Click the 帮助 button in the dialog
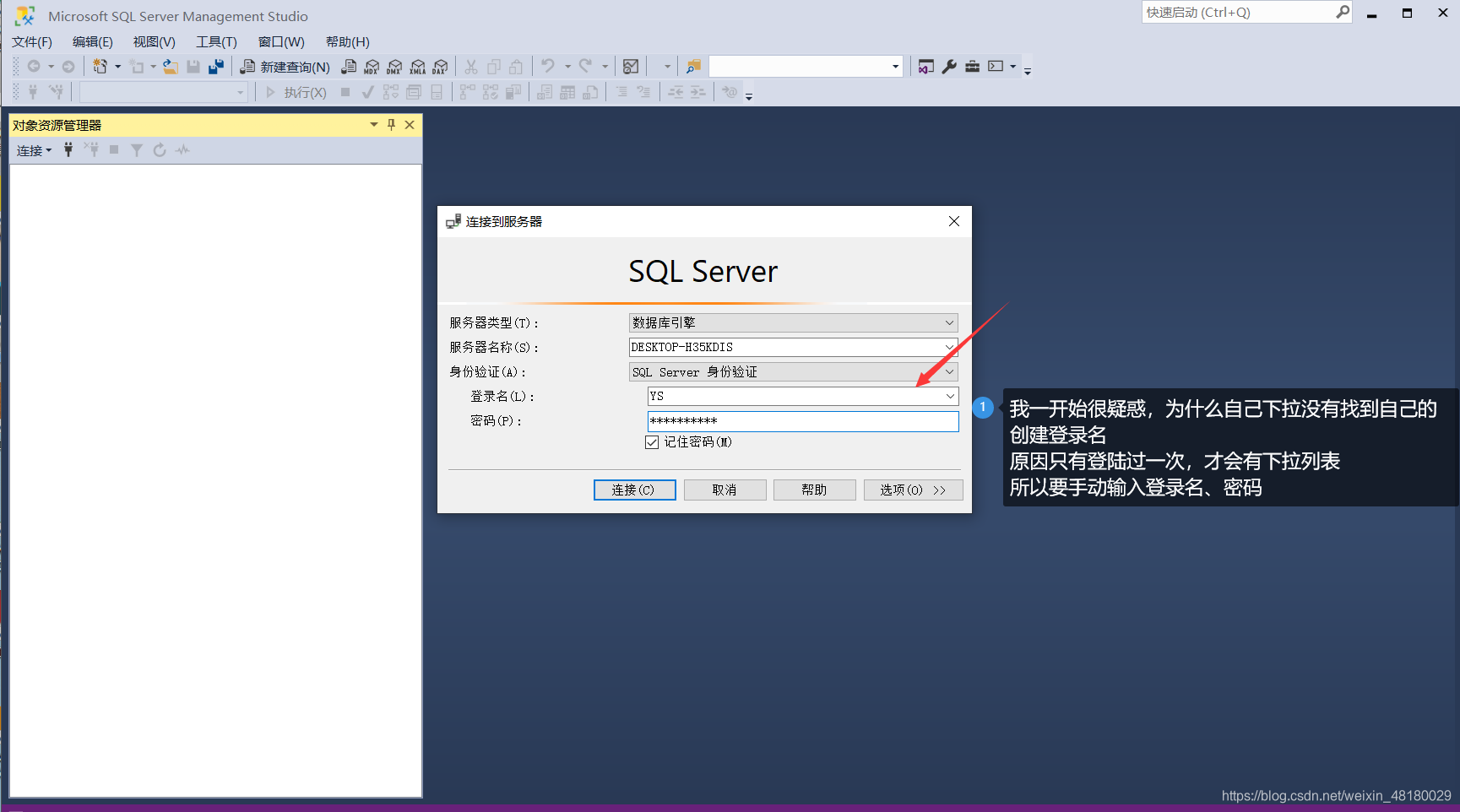Viewport: 1460px width, 812px height. [x=815, y=490]
